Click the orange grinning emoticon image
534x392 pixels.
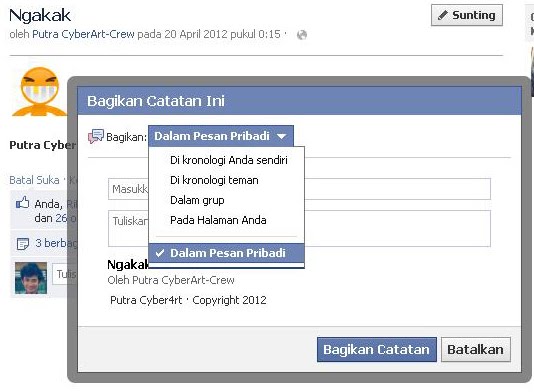(x=40, y=92)
